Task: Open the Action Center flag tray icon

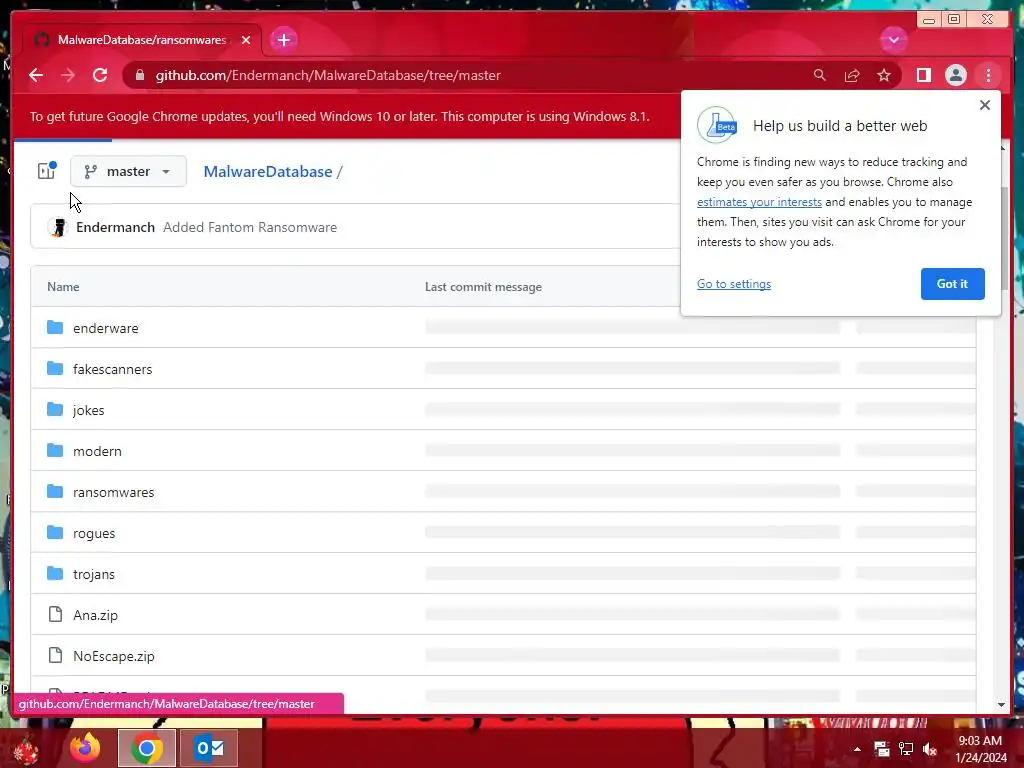Action: [x=882, y=749]
